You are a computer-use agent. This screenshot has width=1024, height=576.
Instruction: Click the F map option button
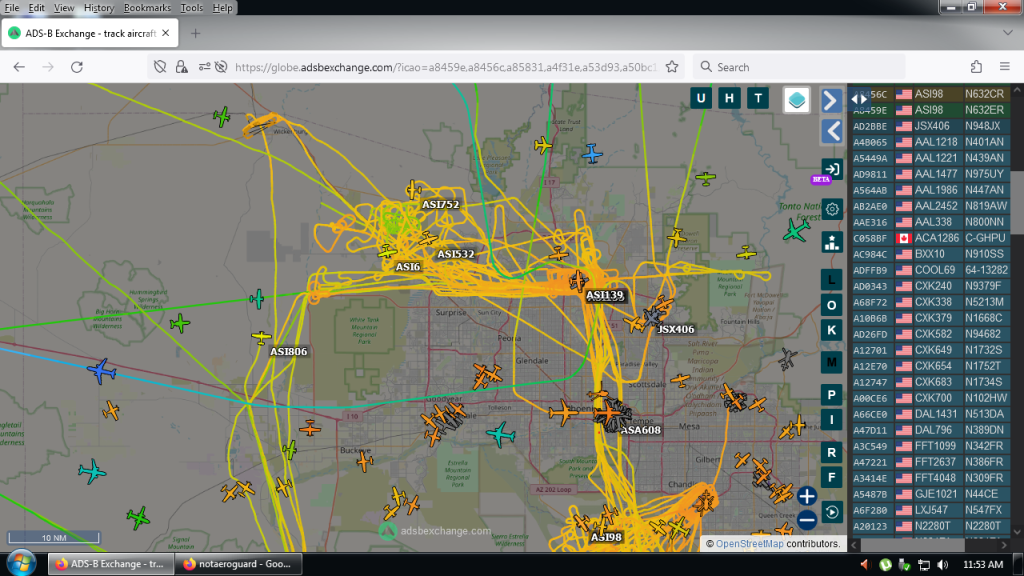coord(831,477)
